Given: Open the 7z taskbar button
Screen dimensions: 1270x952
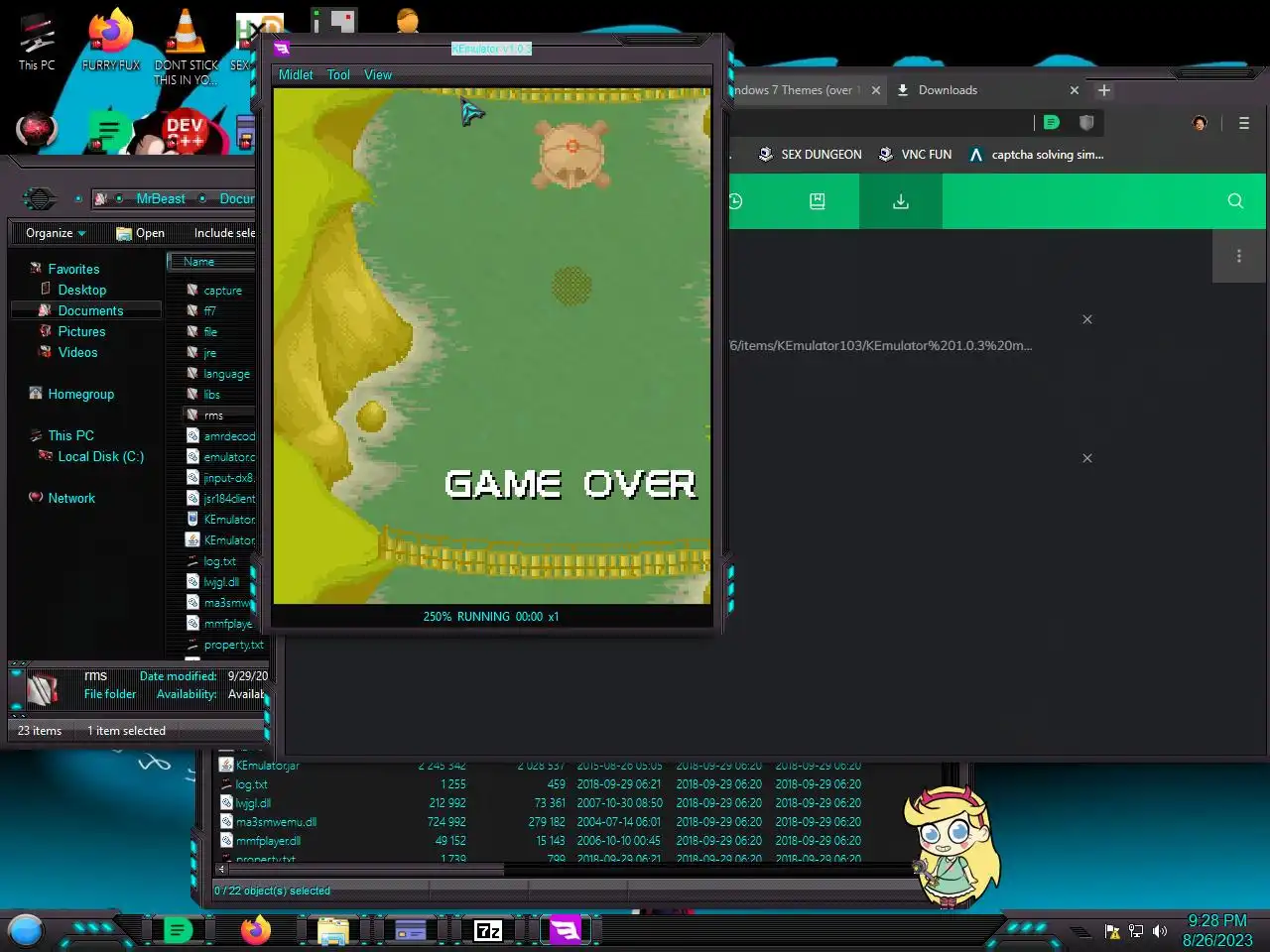Looking at the screenshot, I should (488, 930).
